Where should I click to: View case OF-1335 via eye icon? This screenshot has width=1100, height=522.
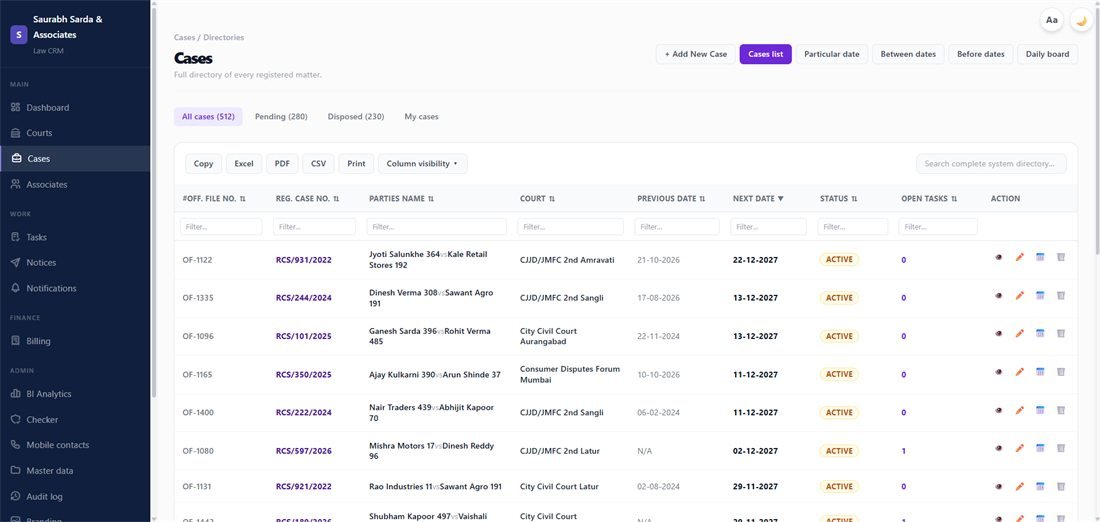(x=998, y=295)
